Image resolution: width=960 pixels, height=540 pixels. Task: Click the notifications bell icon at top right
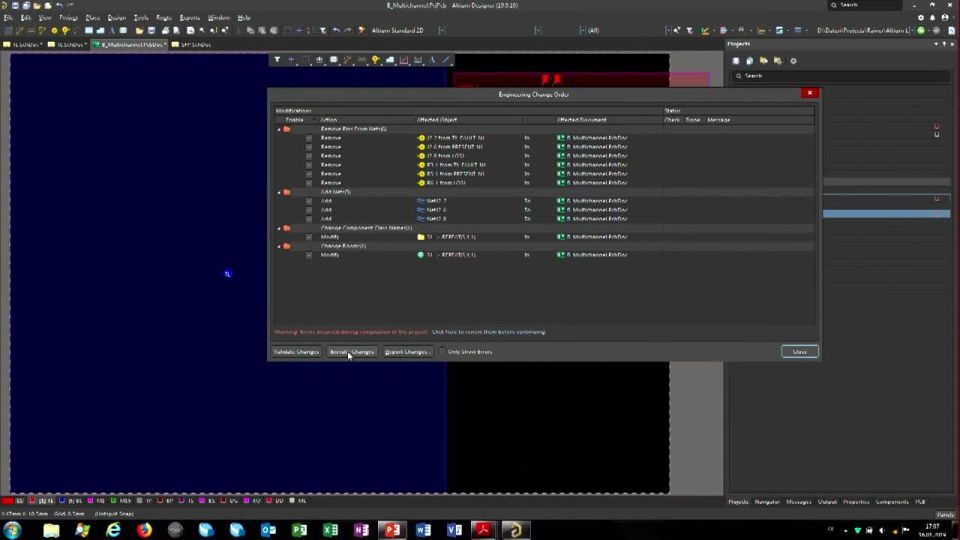932,18
